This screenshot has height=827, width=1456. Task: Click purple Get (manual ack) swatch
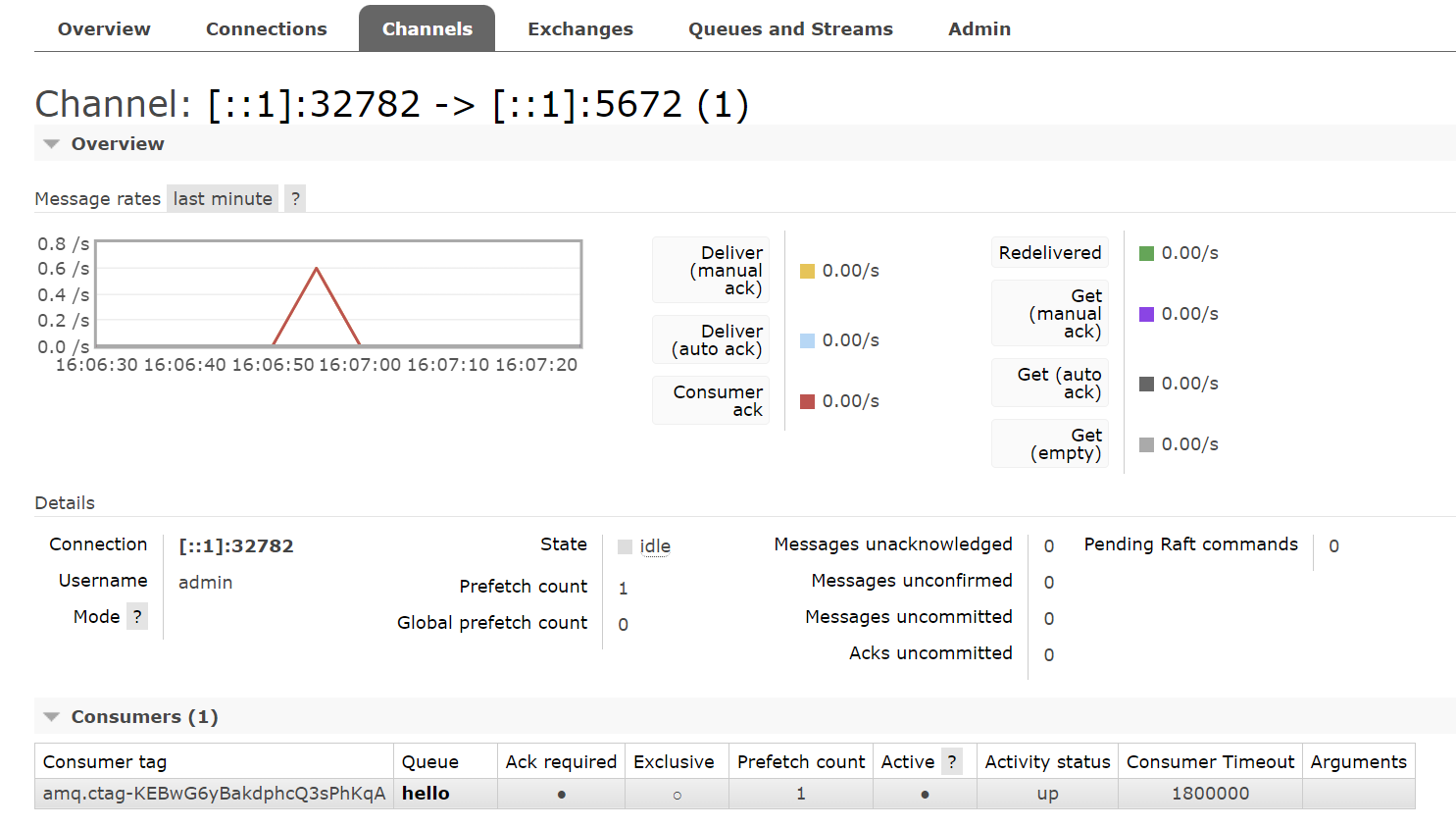1147,314
